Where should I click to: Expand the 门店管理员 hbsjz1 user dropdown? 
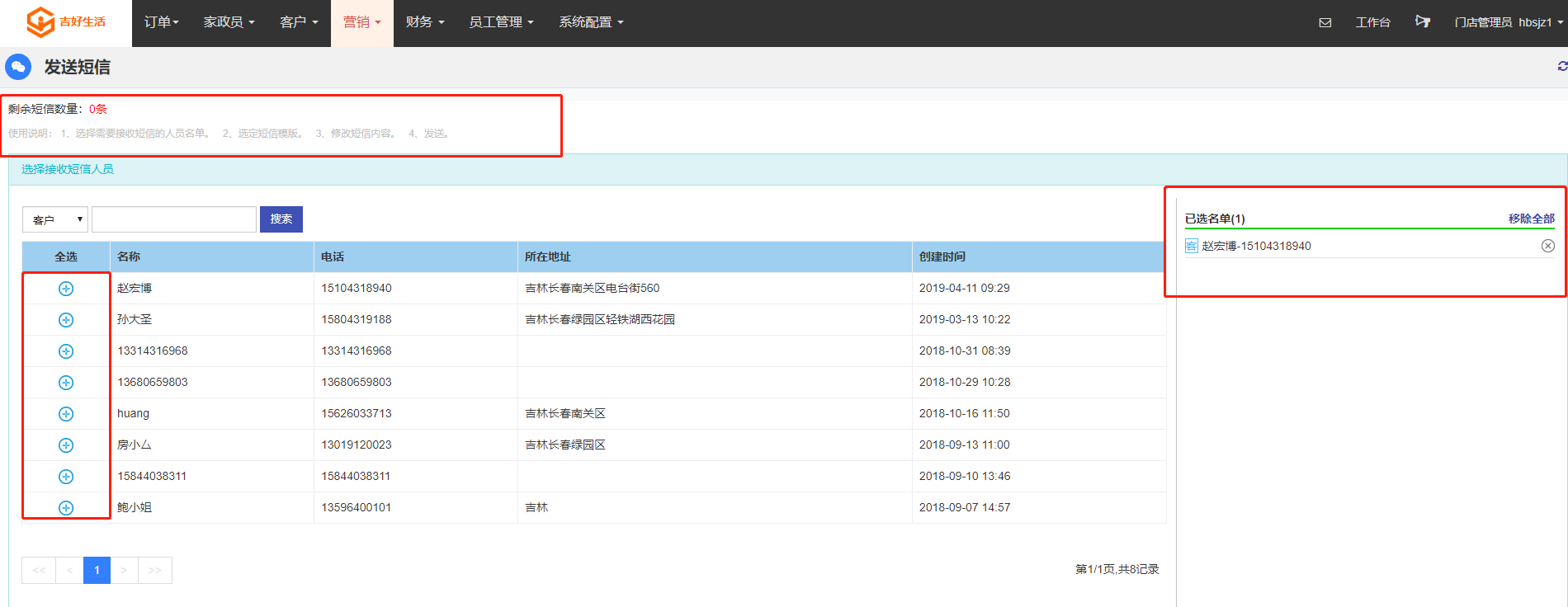pyautogui.click(x=1509, y=22)
